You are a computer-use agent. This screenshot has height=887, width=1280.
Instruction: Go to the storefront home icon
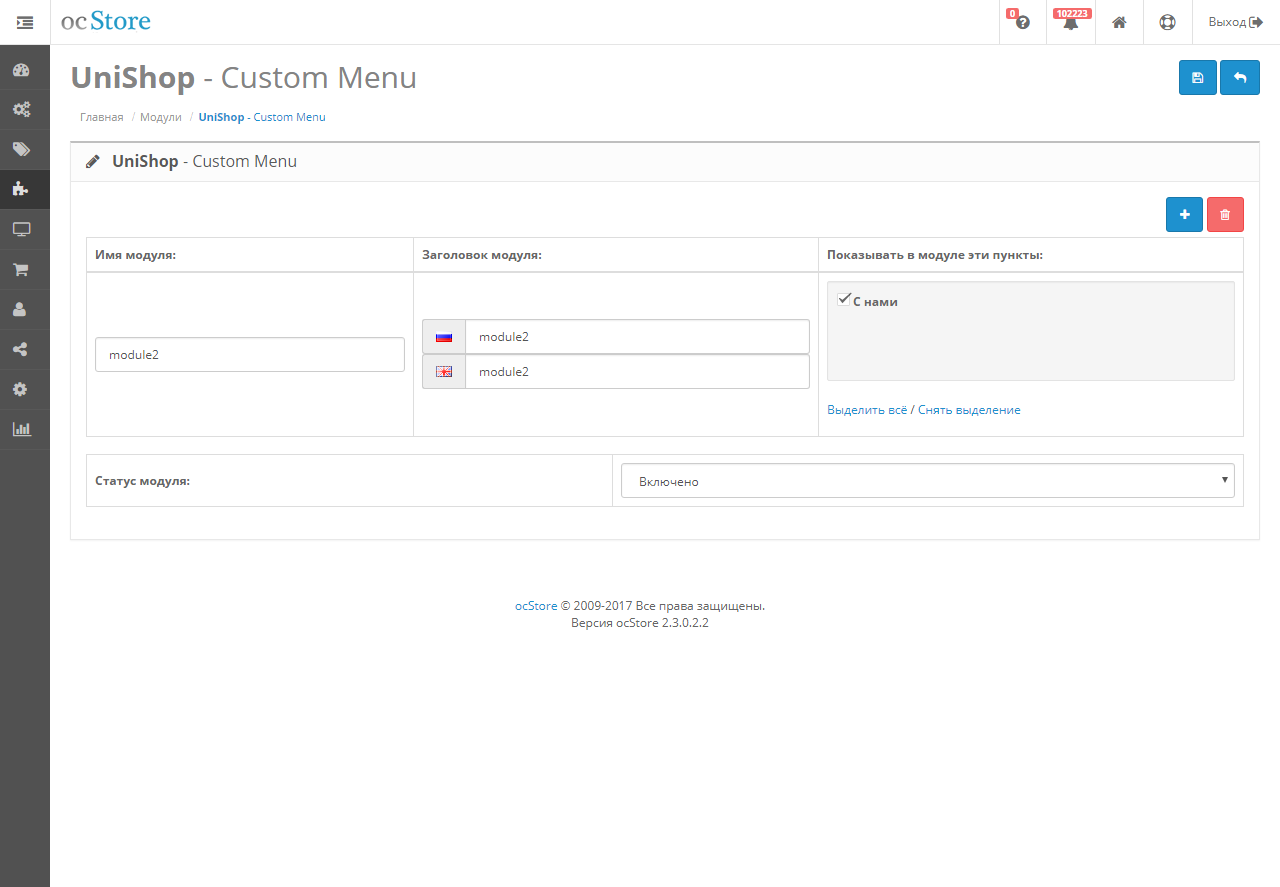click(x=1119, y=22)
